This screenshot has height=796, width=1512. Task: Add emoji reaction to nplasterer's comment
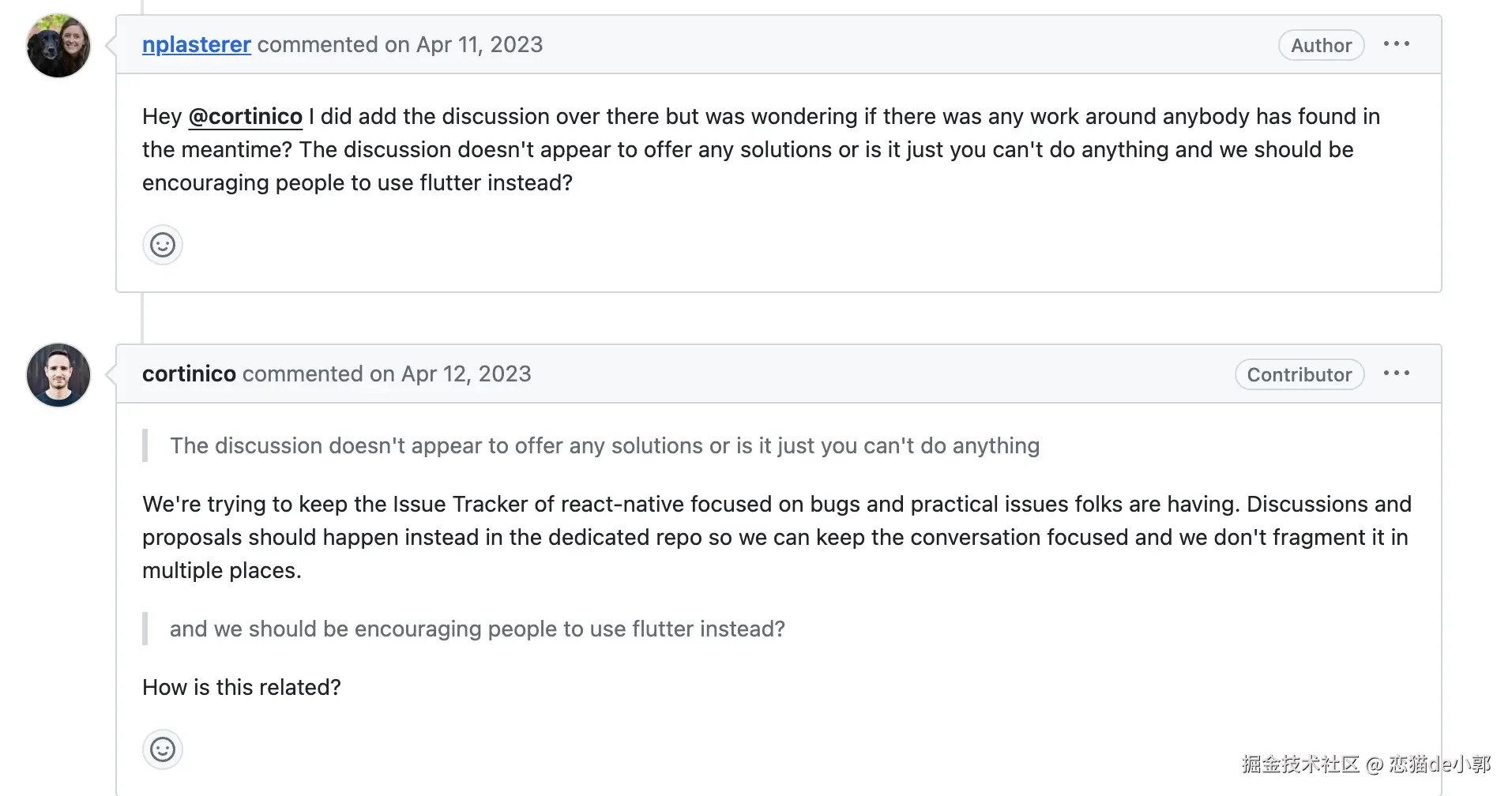[x=163, y=245]
